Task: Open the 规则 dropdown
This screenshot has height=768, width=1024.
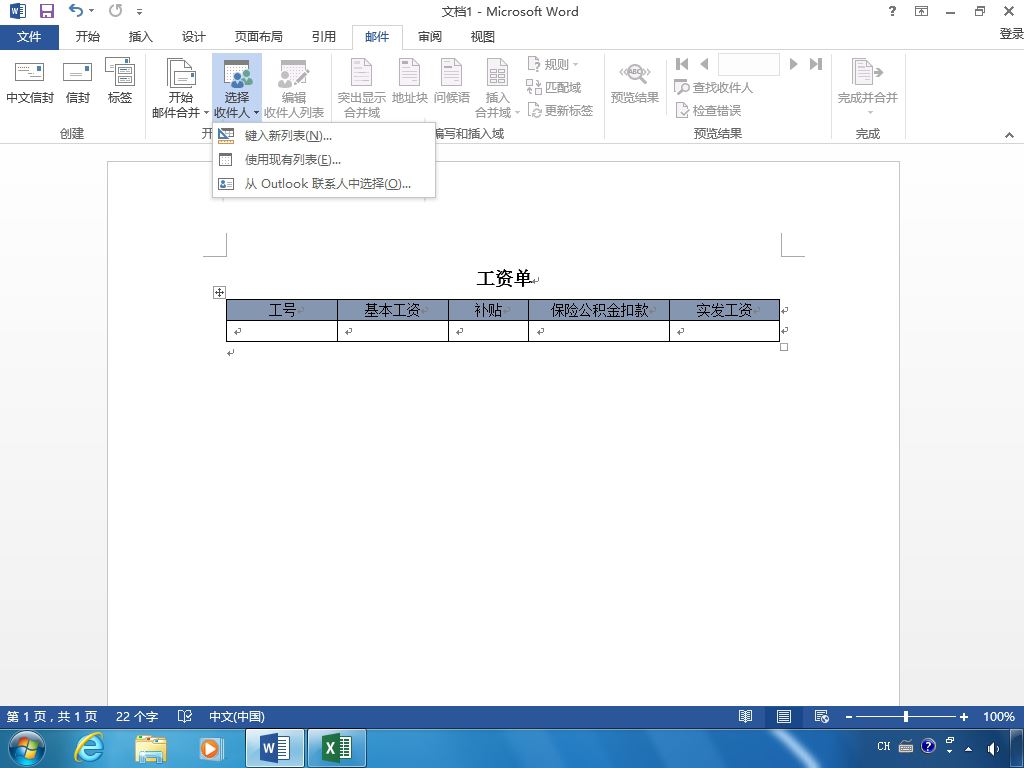Action: pos(552,64)
